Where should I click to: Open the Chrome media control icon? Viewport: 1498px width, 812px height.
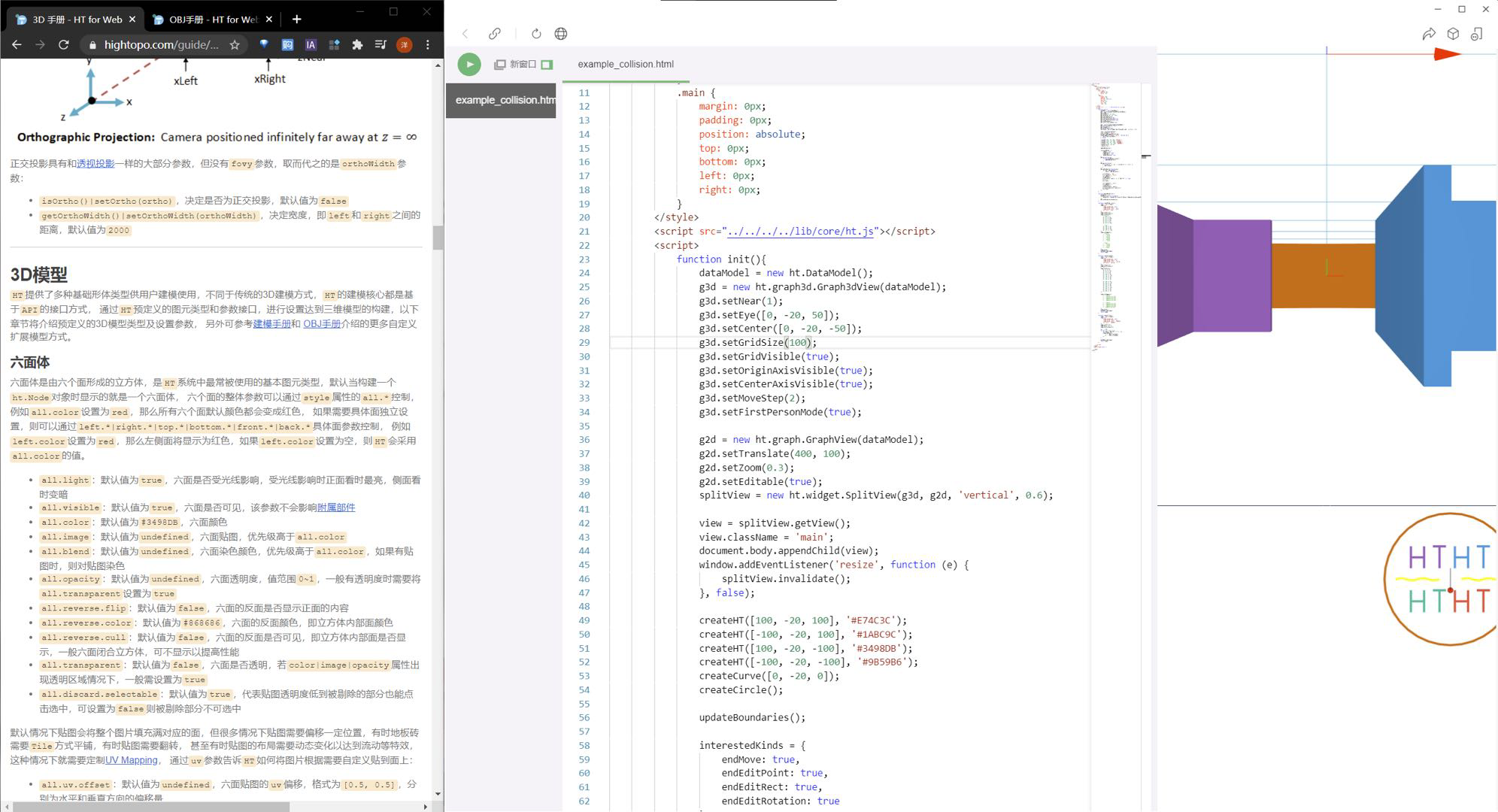click(x=381, y=45)
